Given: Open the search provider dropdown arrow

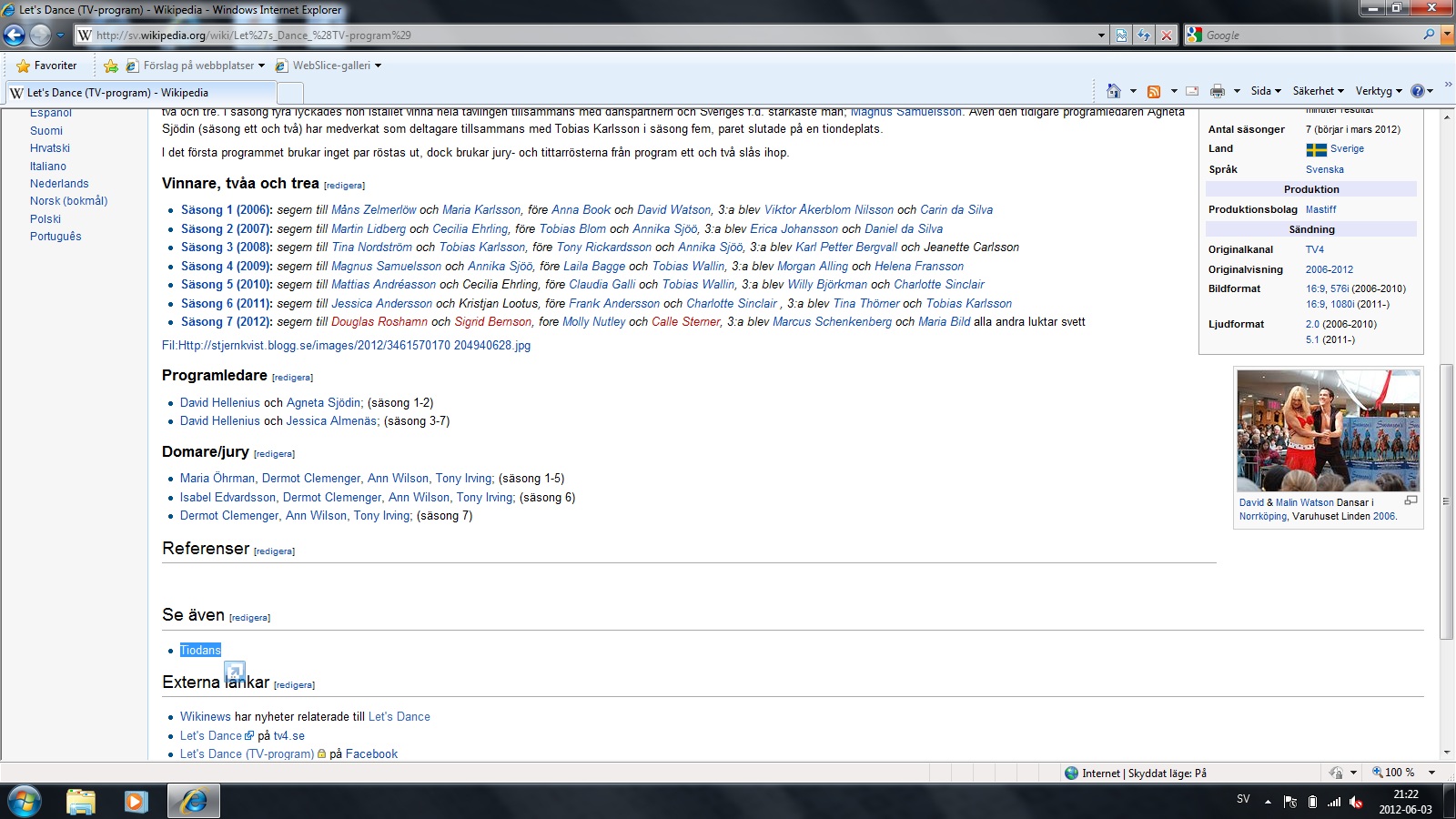Looking at the screenshot, I should pos(1447,35).
